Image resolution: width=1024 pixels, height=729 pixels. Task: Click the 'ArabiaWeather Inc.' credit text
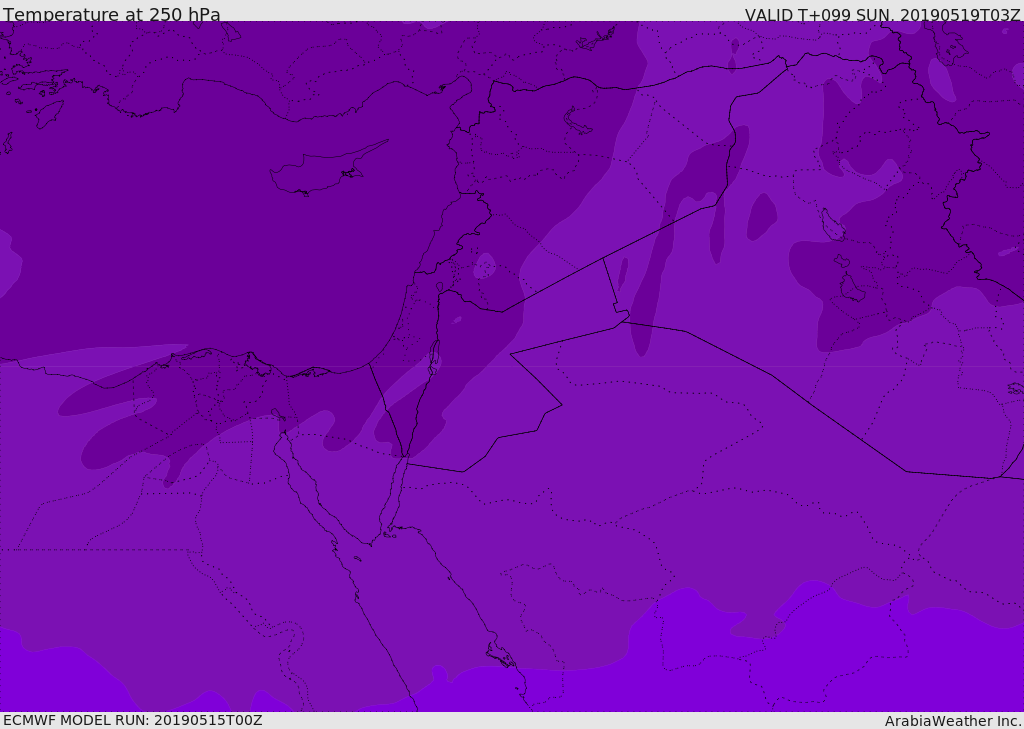tap(952, 721)
